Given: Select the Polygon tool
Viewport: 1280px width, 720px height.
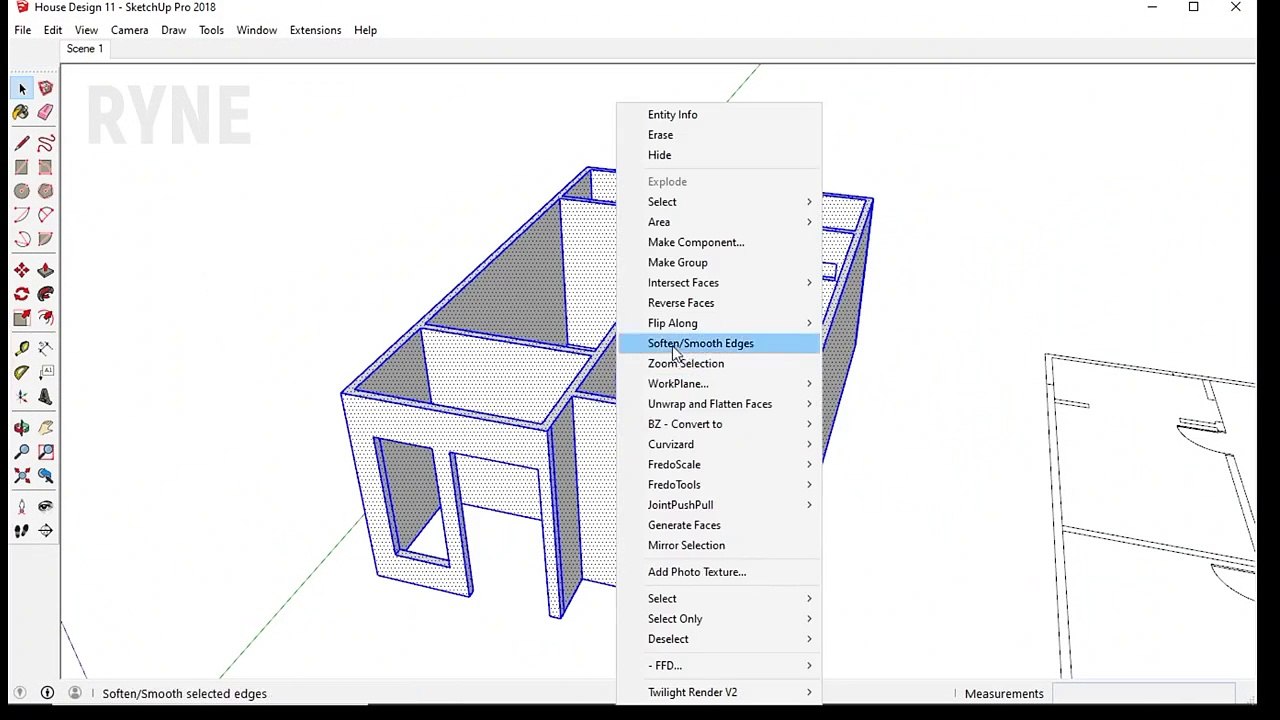Looking at the screenshot, I should [x=45, y=191].
